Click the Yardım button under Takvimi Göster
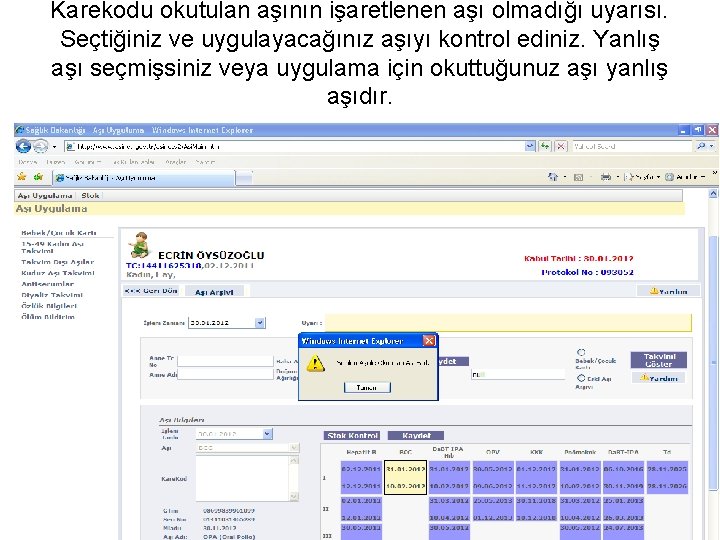 (x=658, y=378)
